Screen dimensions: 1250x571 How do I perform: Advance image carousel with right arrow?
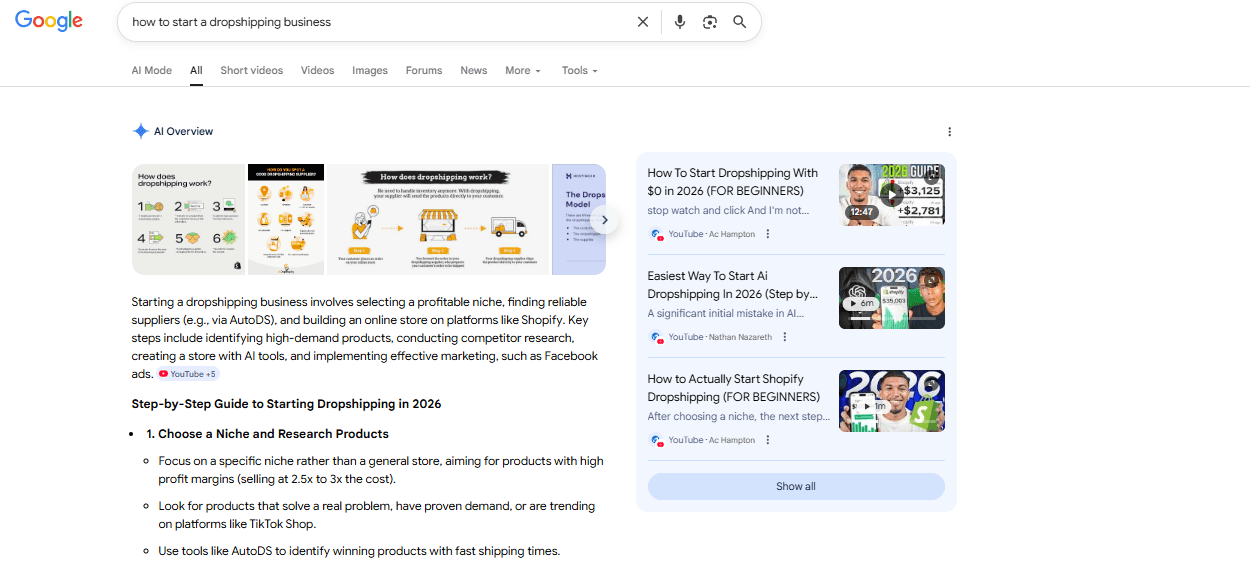tap(604, 219)
